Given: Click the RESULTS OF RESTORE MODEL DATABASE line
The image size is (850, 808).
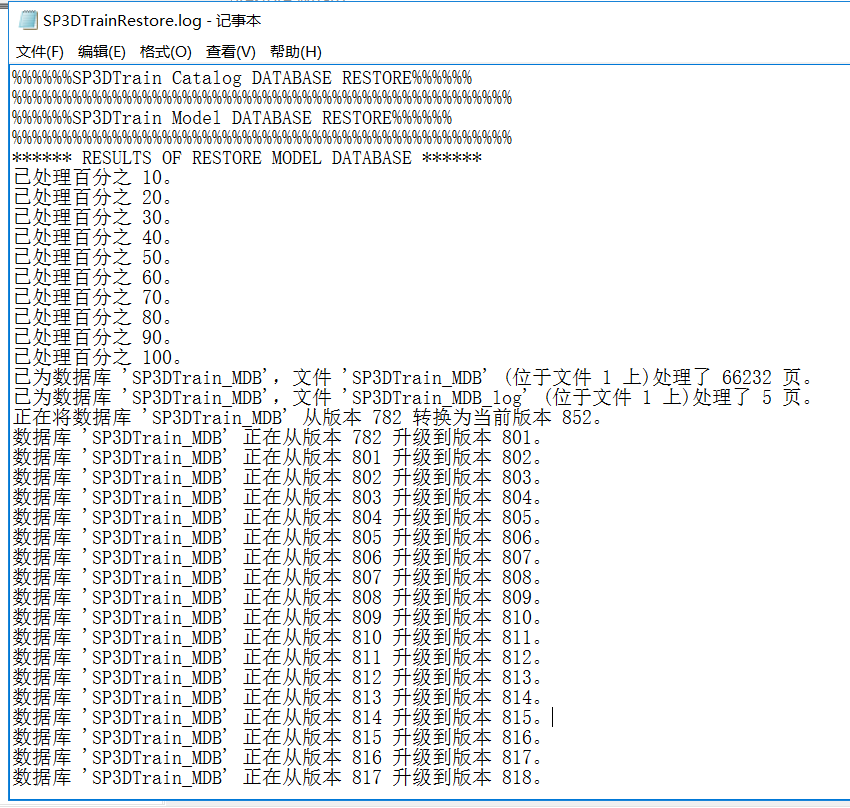Looking at the screenshot, I should coord(247,158).
